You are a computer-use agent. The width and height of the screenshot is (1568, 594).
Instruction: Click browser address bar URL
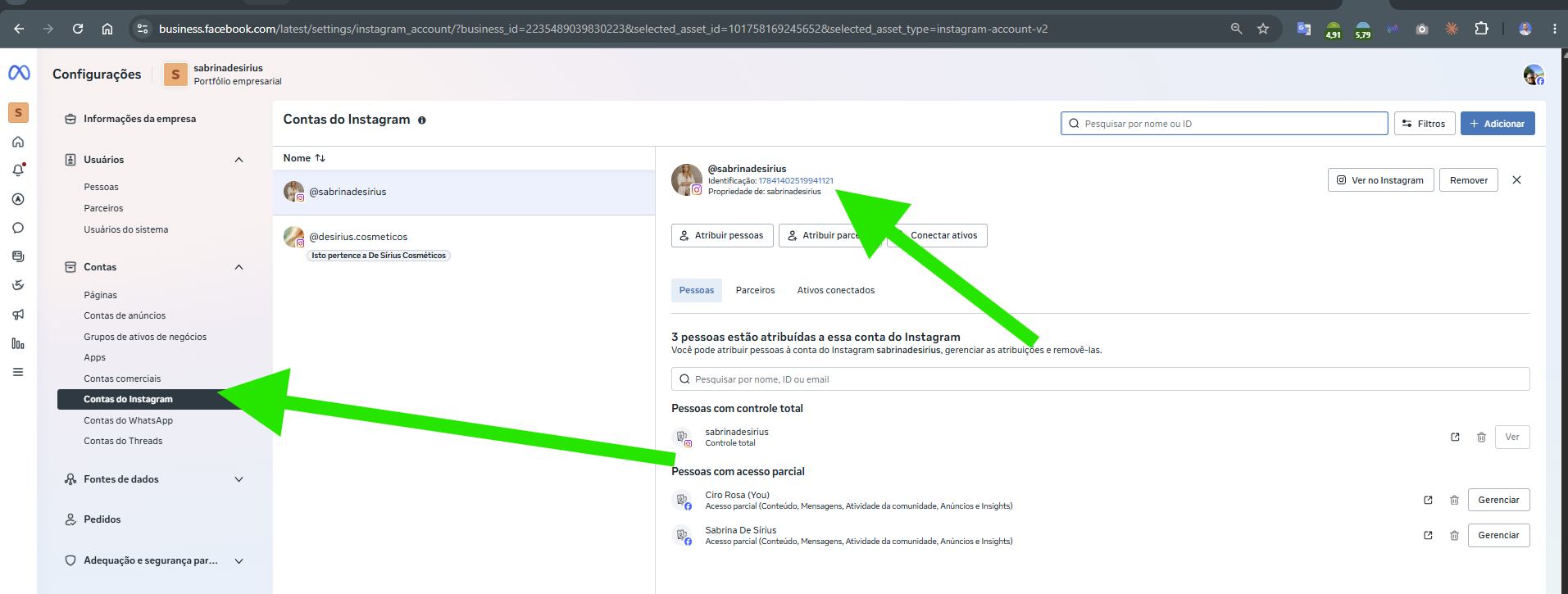(602, 29)
